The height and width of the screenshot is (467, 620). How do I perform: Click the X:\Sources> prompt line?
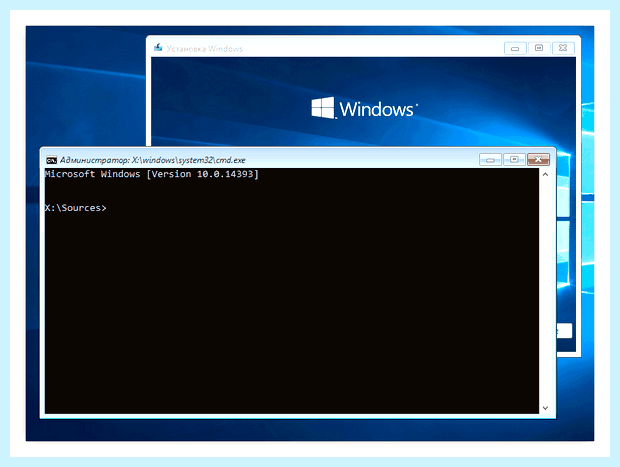click(76, 208)
